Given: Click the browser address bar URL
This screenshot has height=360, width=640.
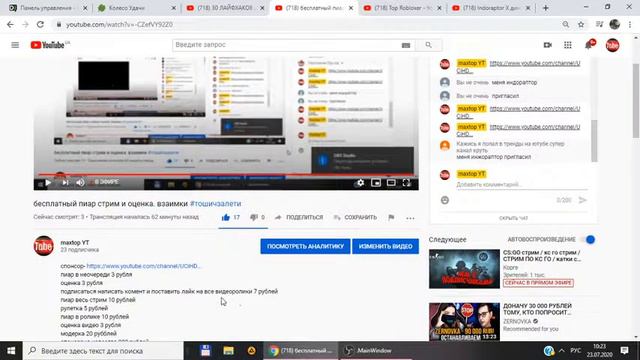Looking at the screenshot, I should [120, 24].
